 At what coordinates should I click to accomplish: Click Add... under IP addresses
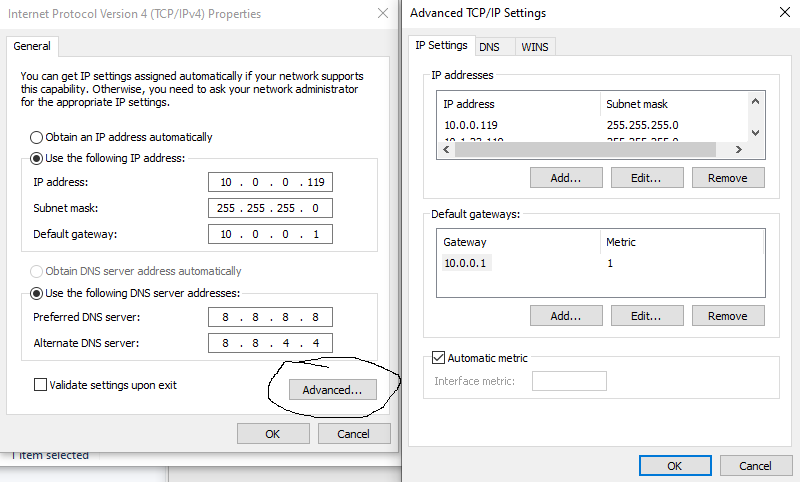(566, 177)
